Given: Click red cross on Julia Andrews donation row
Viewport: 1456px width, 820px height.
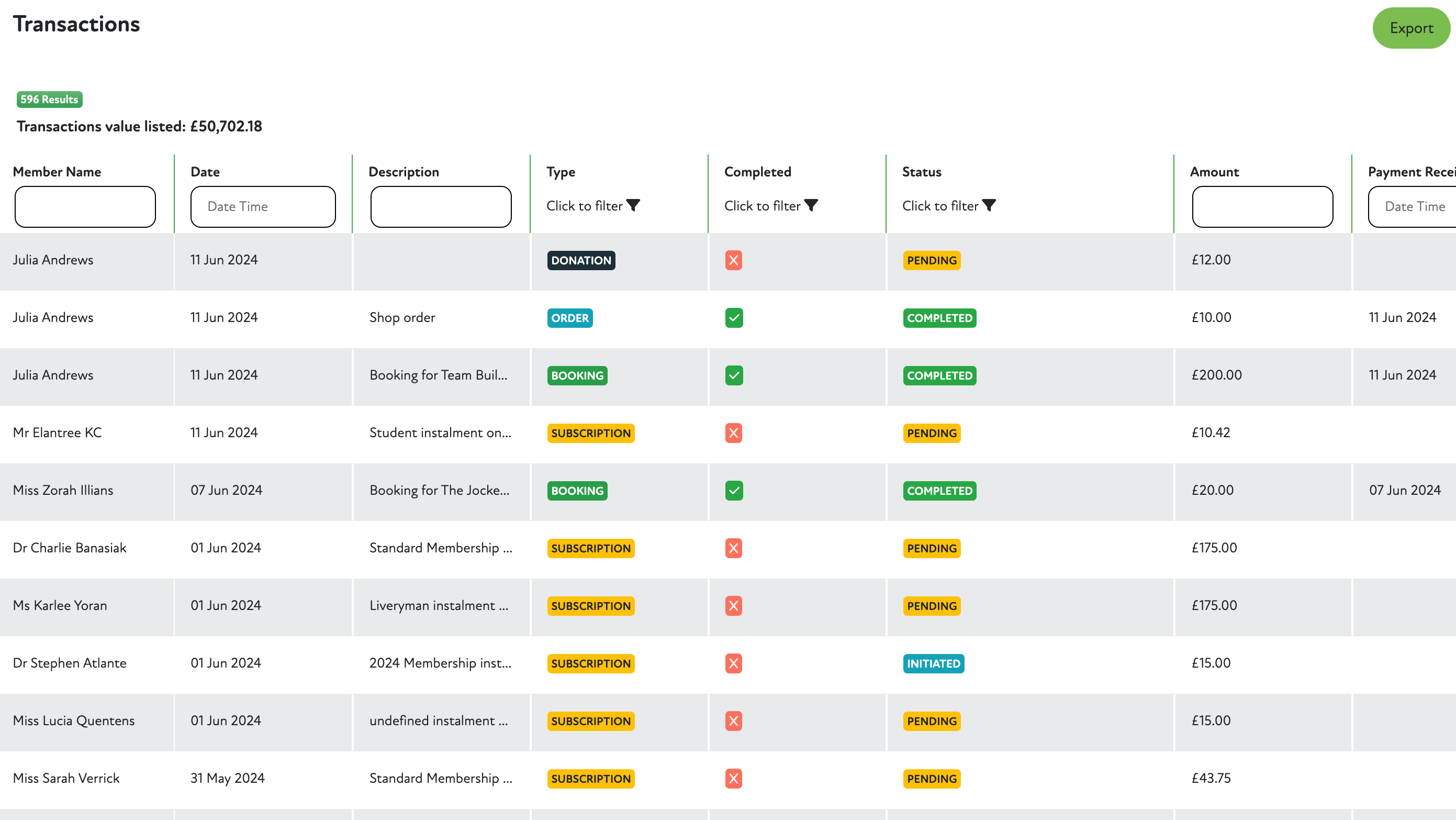Looking at the screenshot, I should (x=733, y=260).
